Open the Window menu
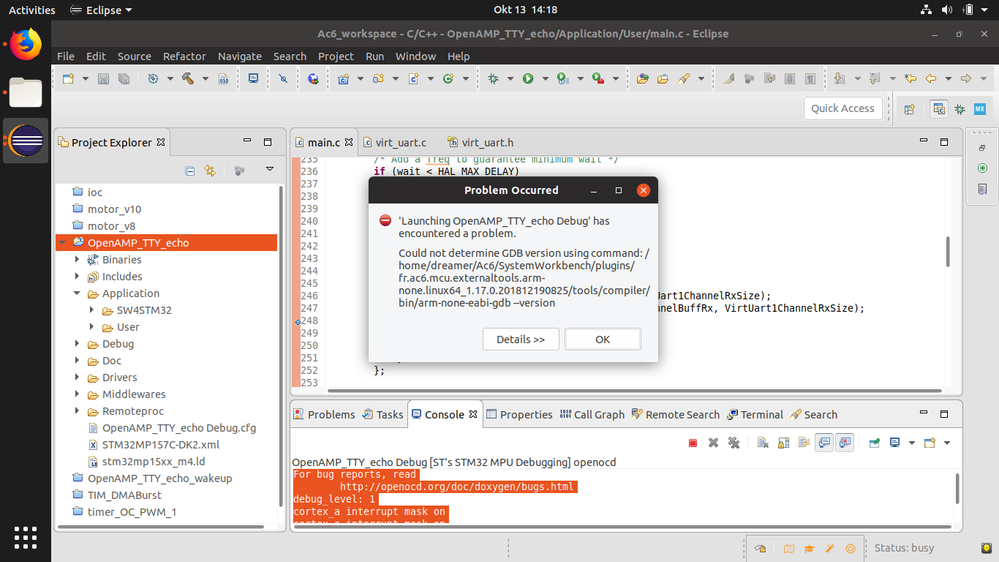Screen dimensions: 999x562 tap(415, 56)
